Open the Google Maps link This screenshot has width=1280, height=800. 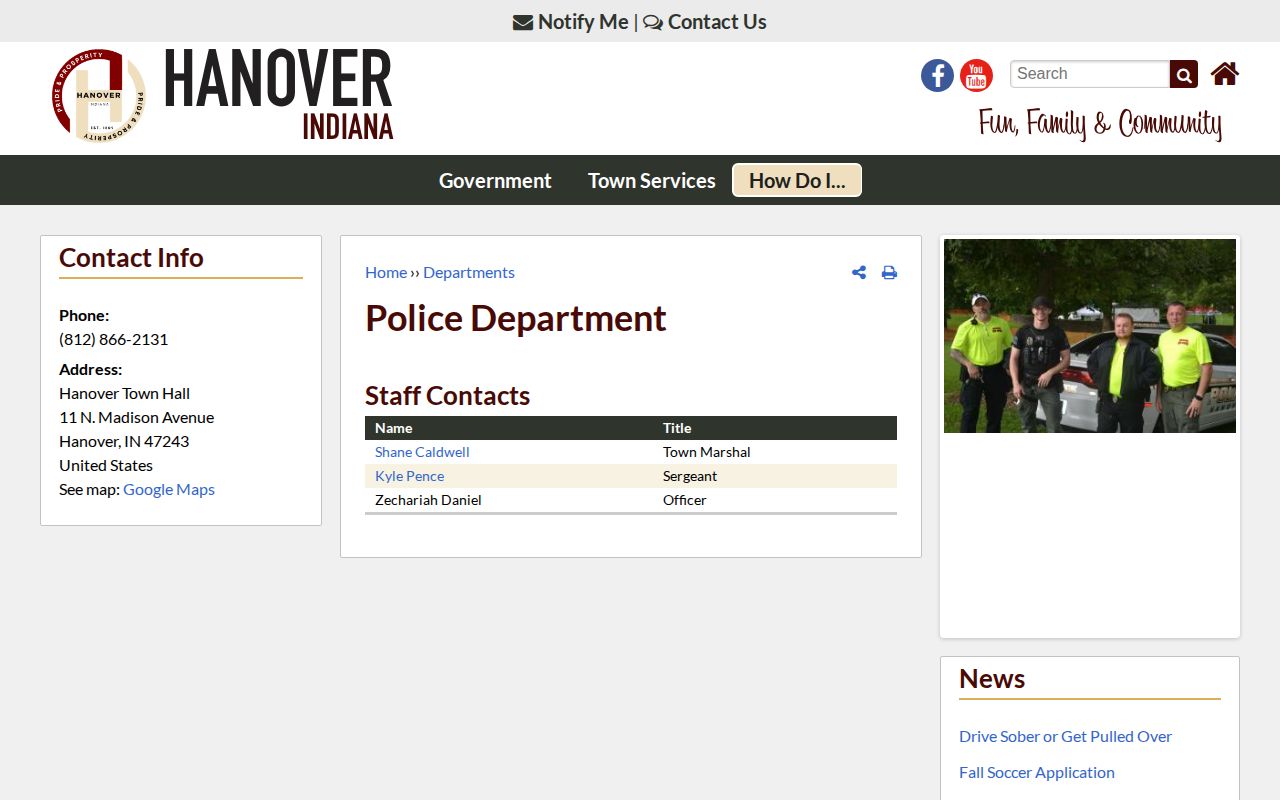[x=169, y=489]
